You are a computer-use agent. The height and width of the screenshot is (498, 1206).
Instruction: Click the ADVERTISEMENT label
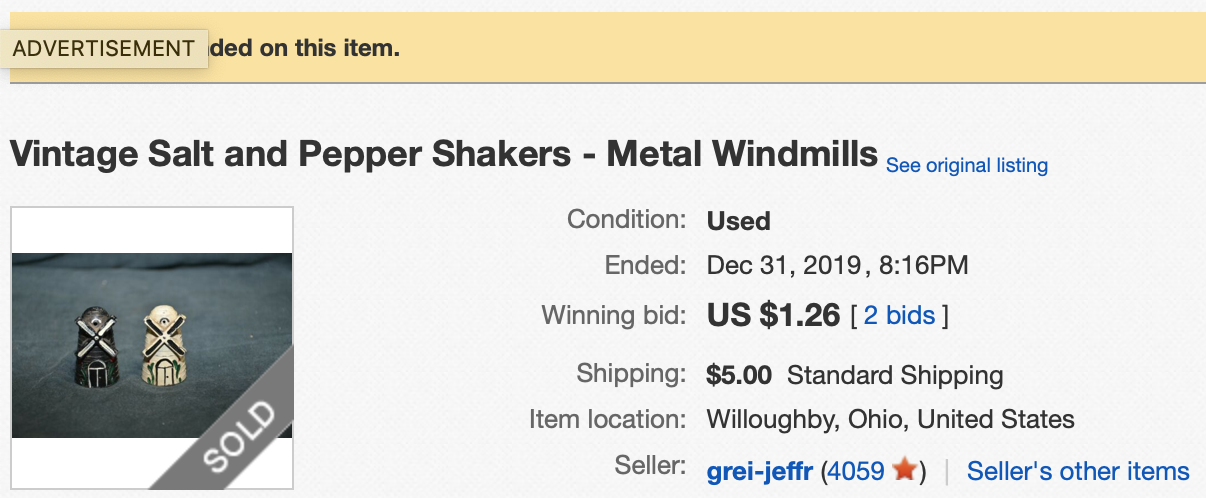pyautogui.click(x=104, y=48)
